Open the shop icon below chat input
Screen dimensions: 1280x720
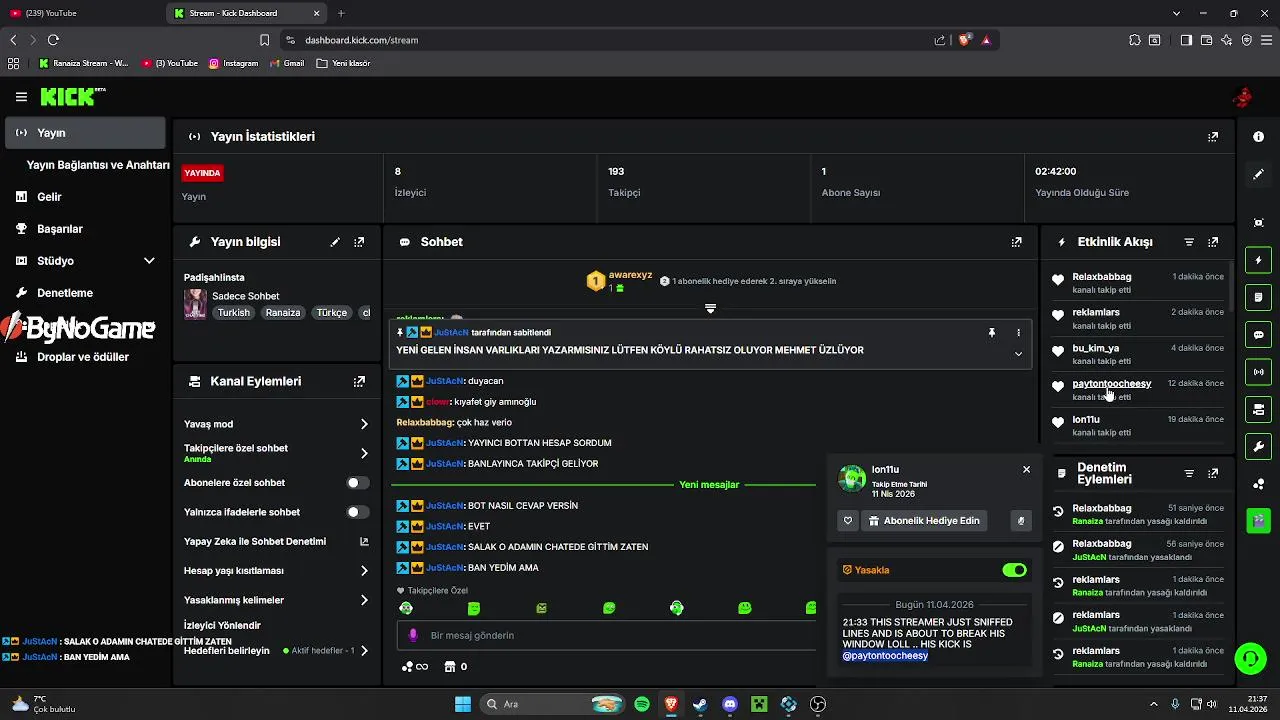[450, 667]
